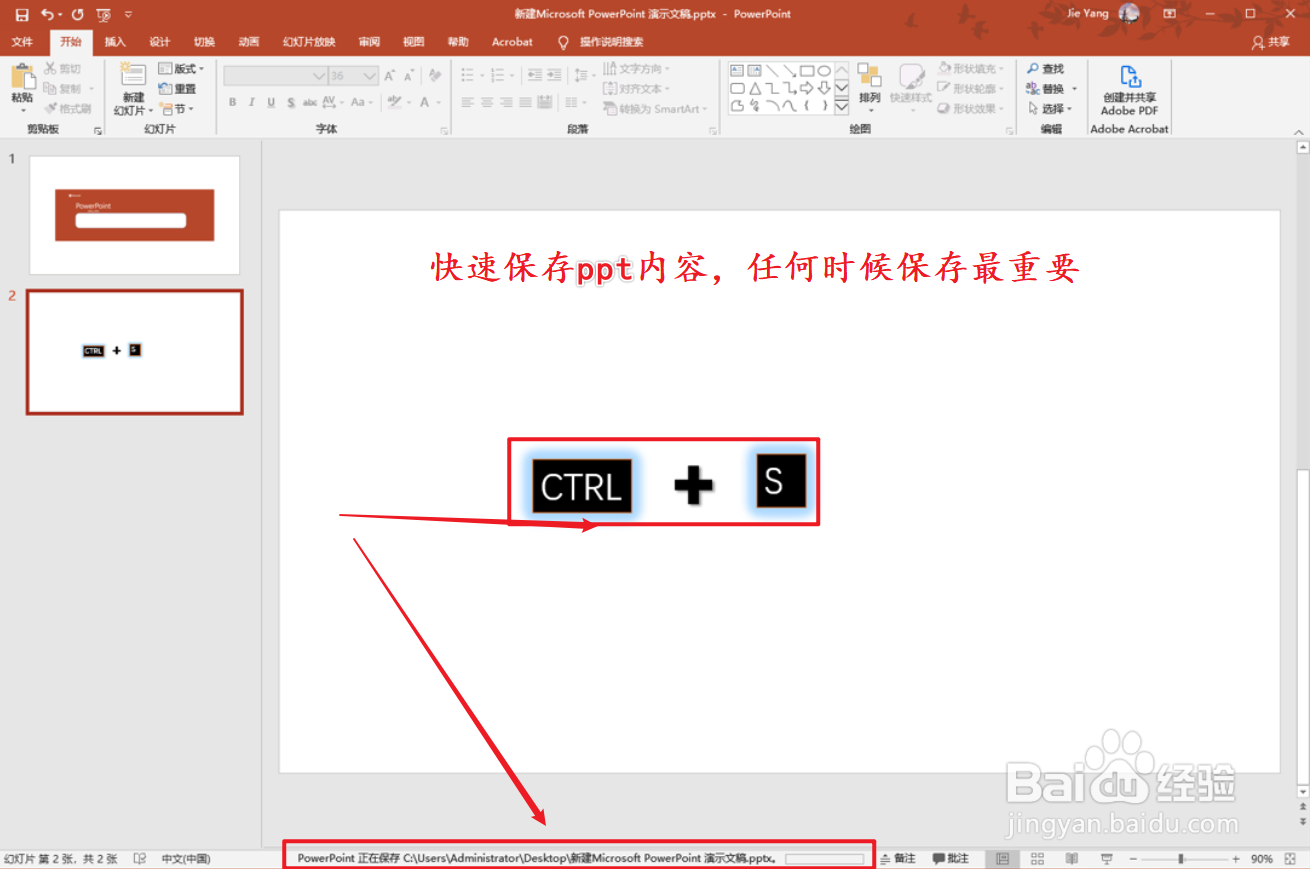Screen dimensions: 1310x869
Task: Toggle justify text alignment
Action: click(x=524, y=102)
